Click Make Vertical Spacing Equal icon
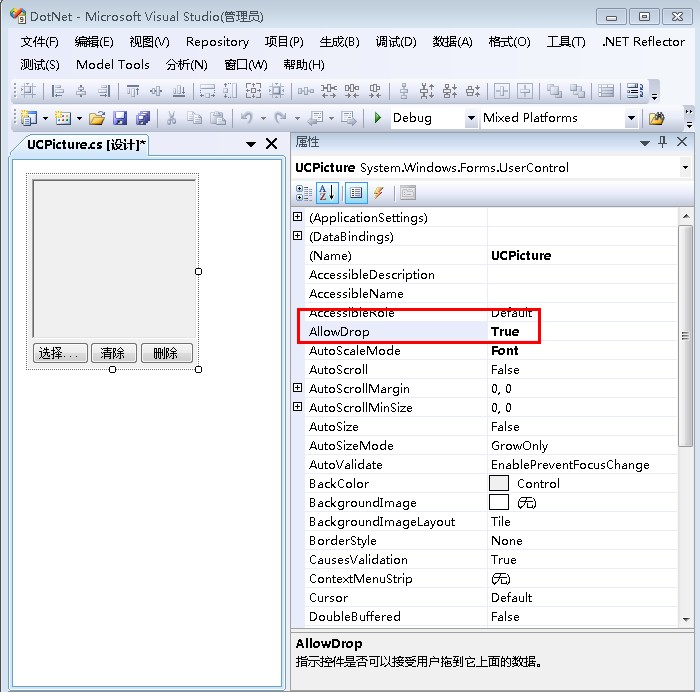This screenshot has width=700, height=692. [404, 91]
